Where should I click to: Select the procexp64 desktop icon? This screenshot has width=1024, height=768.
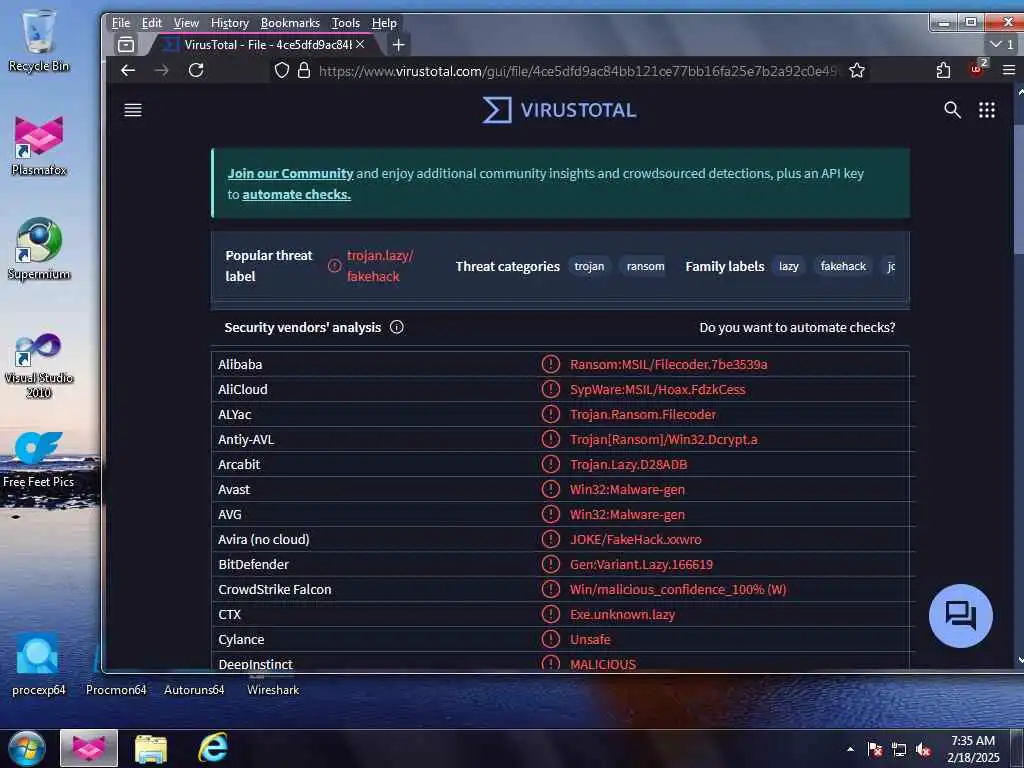tap(38, 665)
